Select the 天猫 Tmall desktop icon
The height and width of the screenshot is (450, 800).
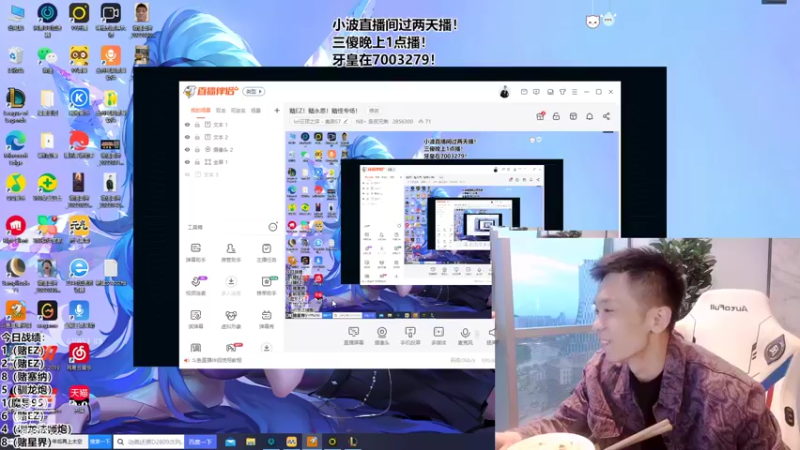(79, 398)
